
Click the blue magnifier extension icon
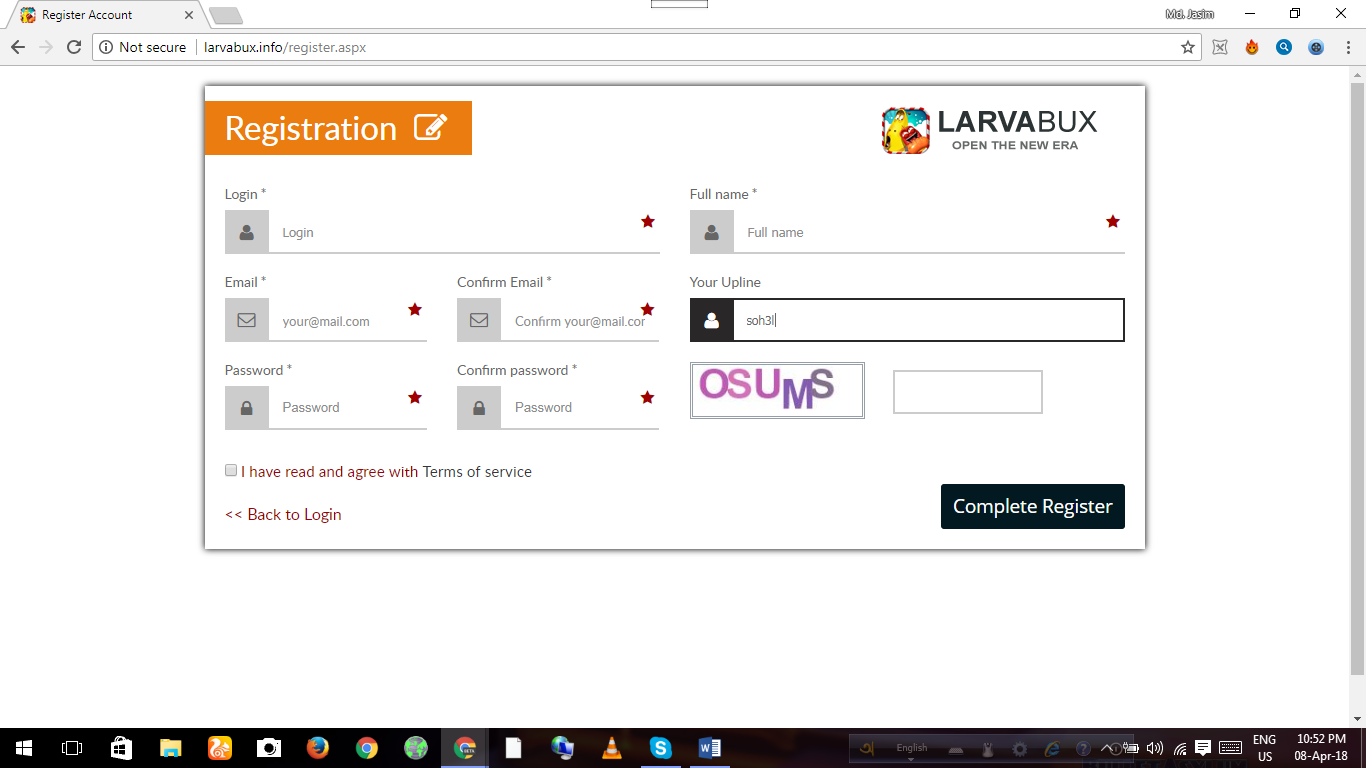(x=1284, y=47)
